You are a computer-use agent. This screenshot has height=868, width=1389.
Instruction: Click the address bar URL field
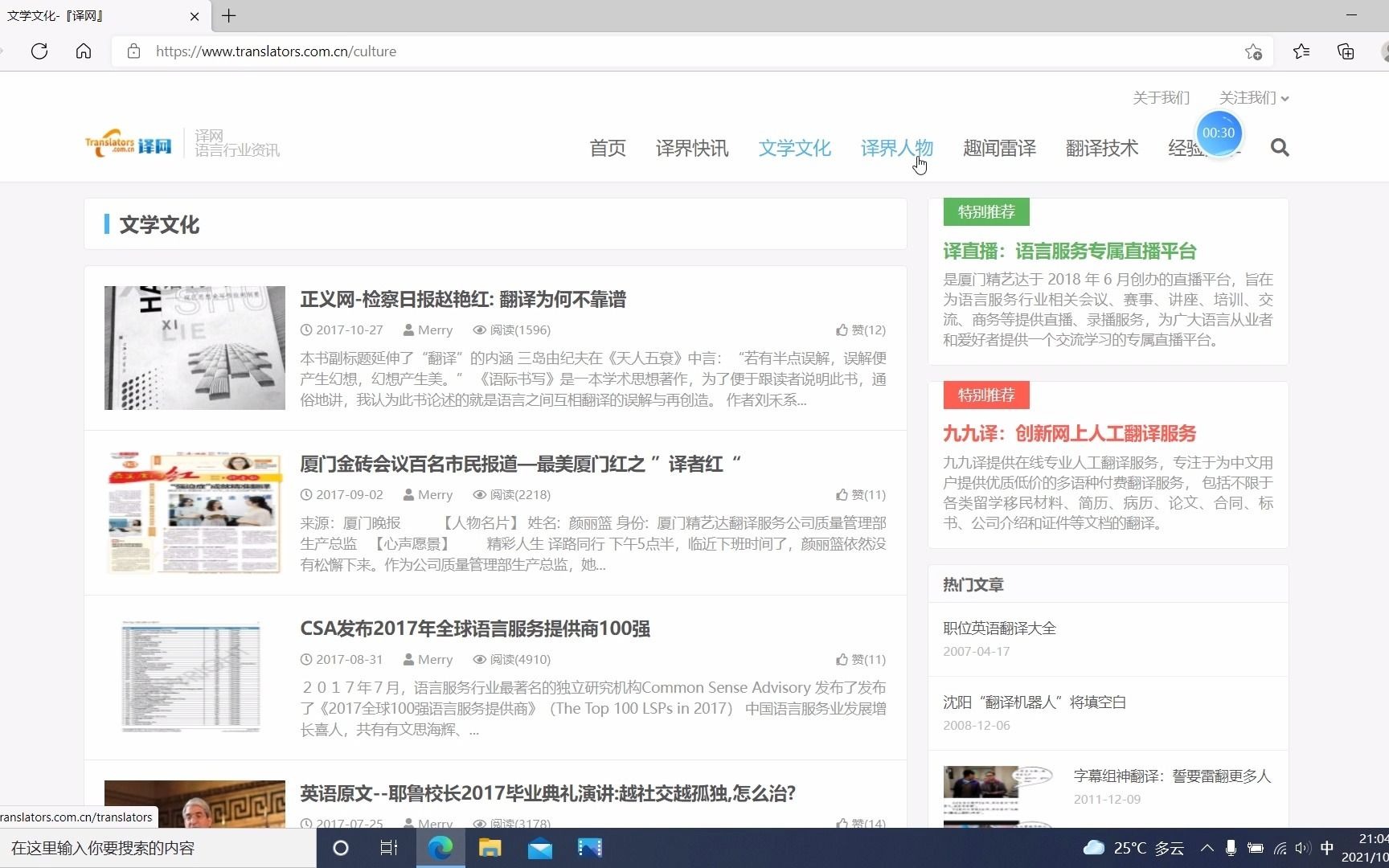coord(691,51)
